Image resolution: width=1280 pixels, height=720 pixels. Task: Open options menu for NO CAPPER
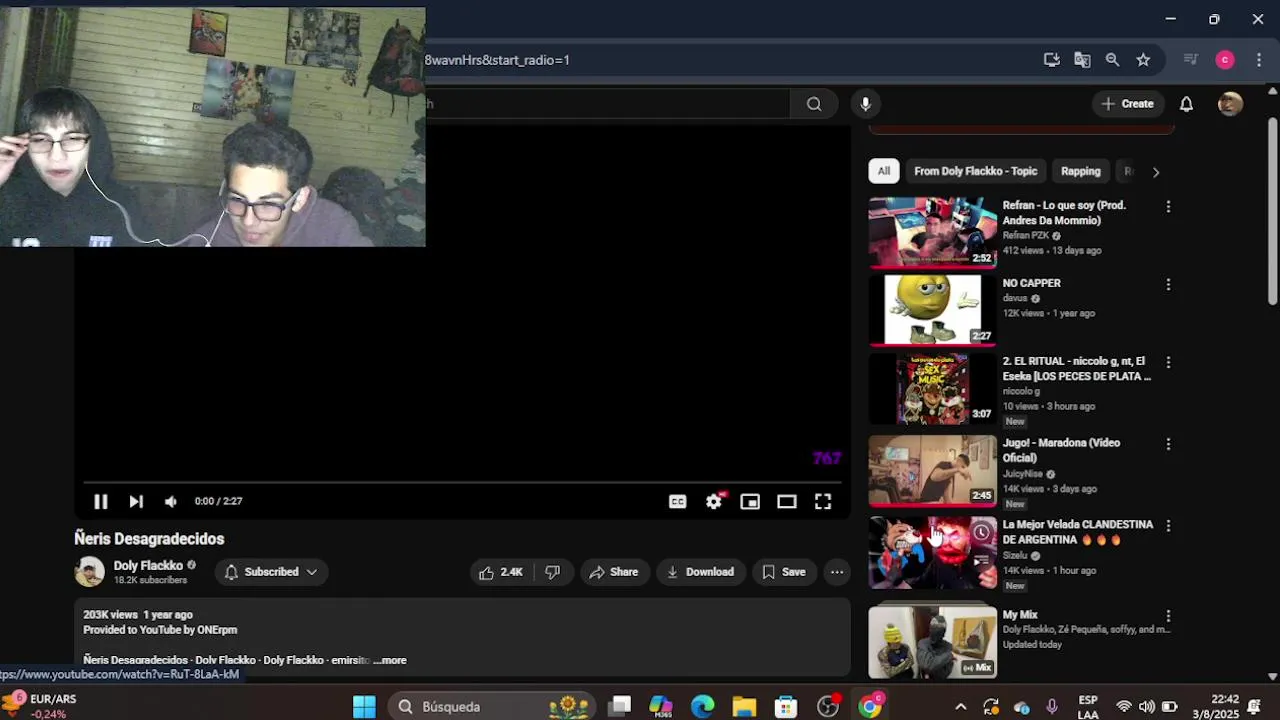pyautogui.click(x=1168, y=284)
